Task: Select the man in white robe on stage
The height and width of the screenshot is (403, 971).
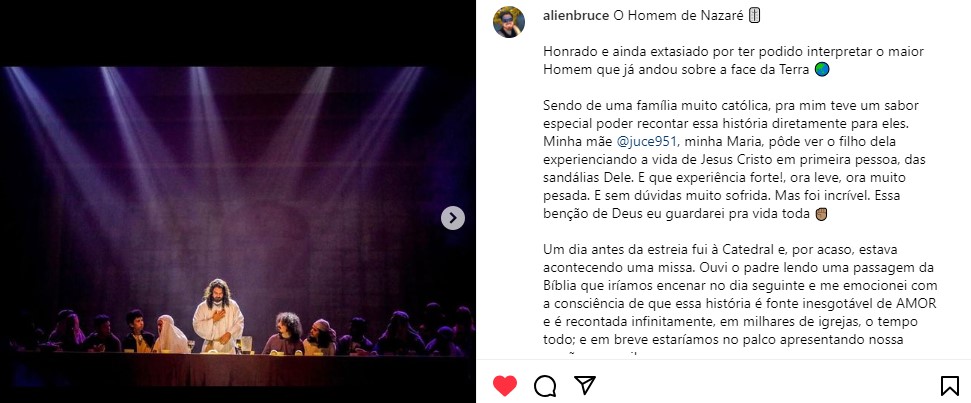Action: pyautogui.click(x=217, y=316)
